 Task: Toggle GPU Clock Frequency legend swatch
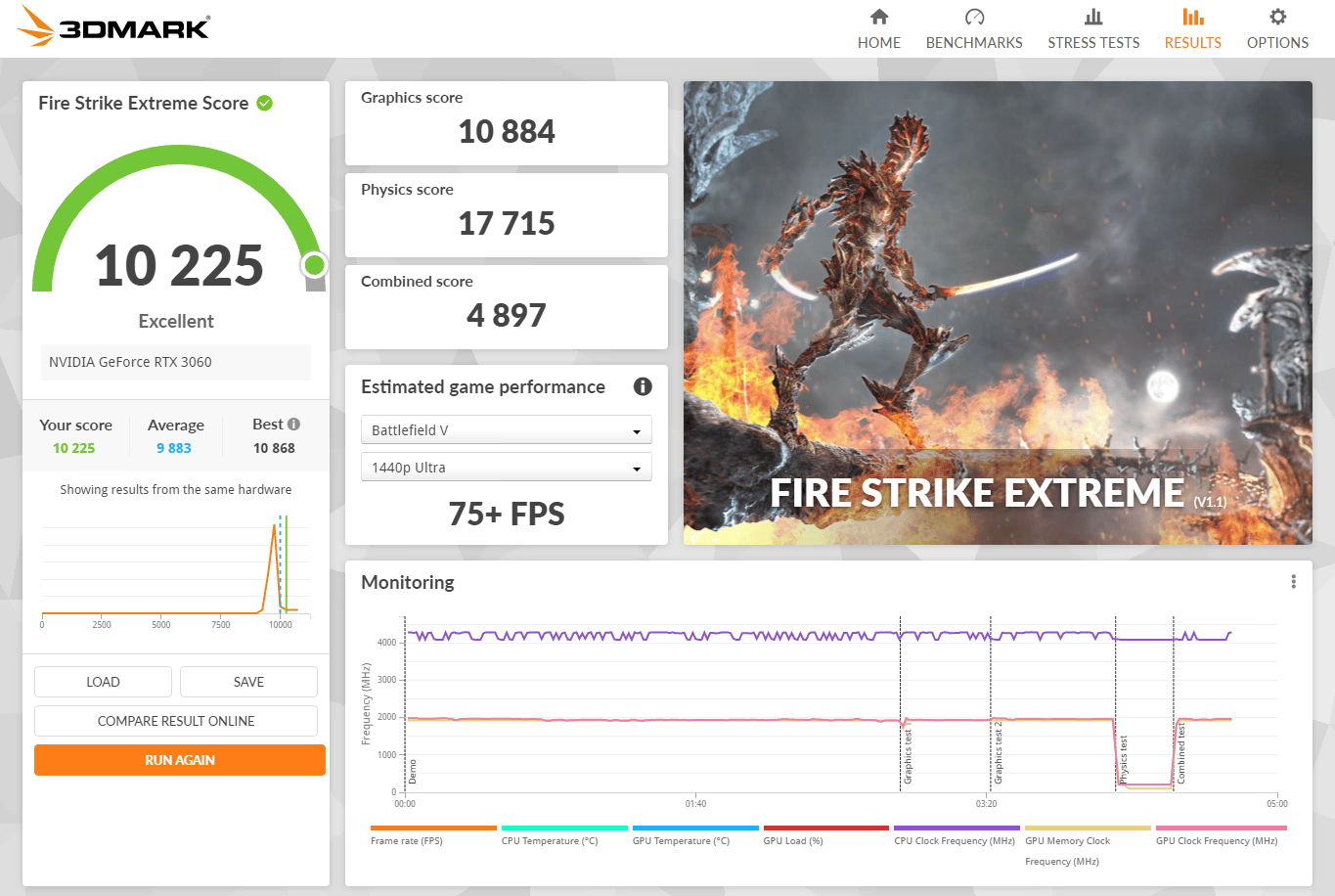1221,828
